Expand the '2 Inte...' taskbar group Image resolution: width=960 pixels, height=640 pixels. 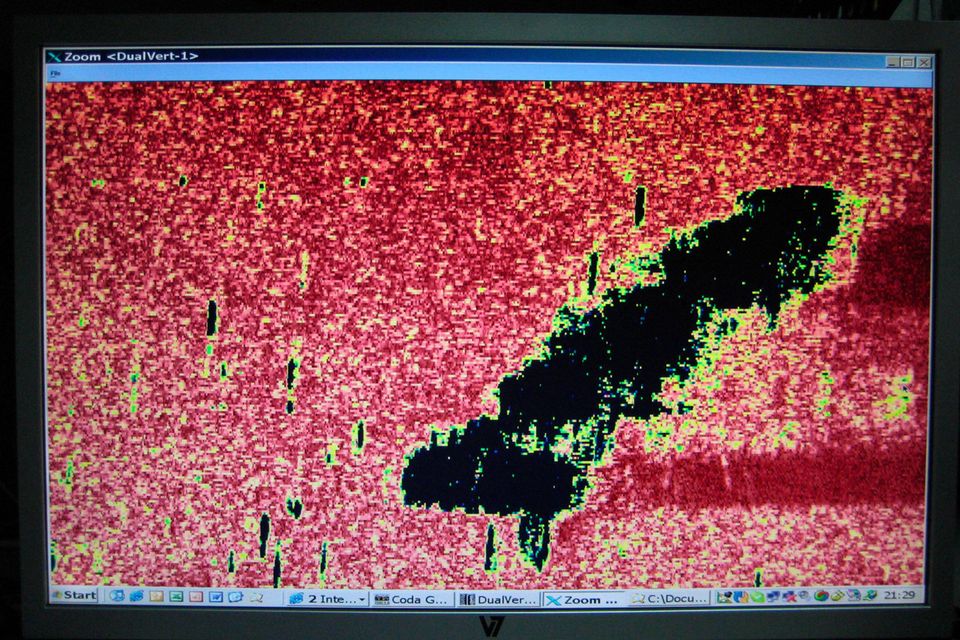(326, 599)
